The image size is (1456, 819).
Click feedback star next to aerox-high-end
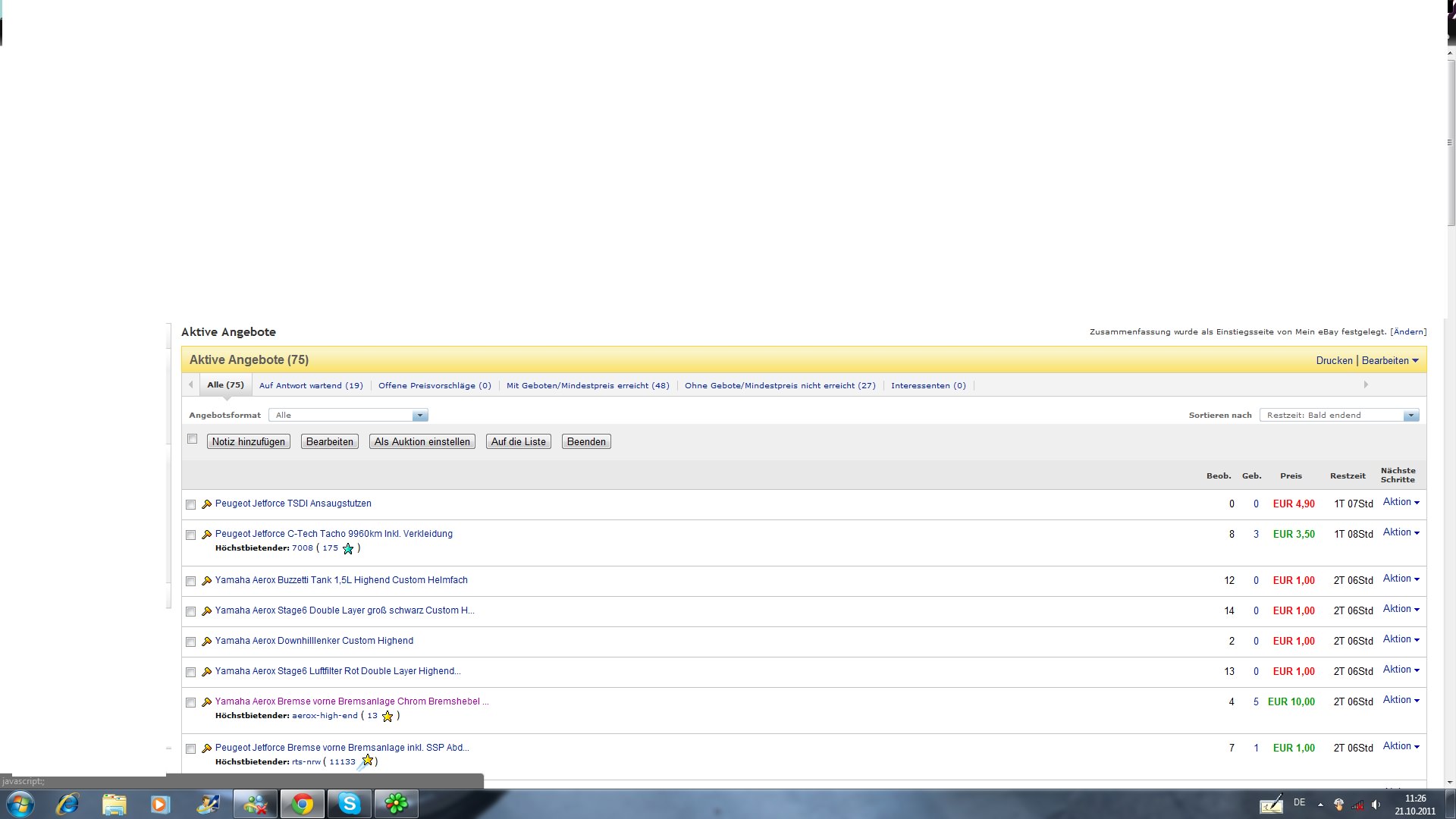pos(388,716)
